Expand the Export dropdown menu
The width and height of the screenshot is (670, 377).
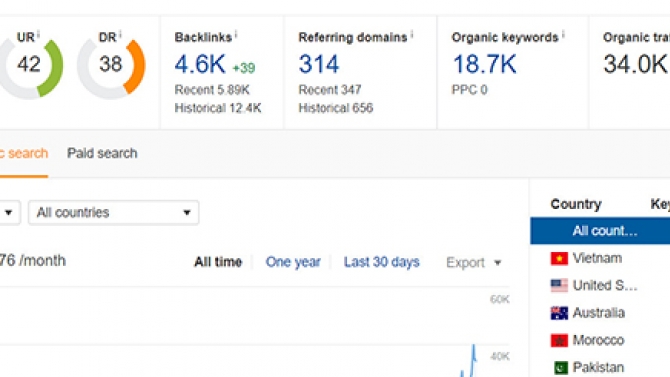click(473, 262)
